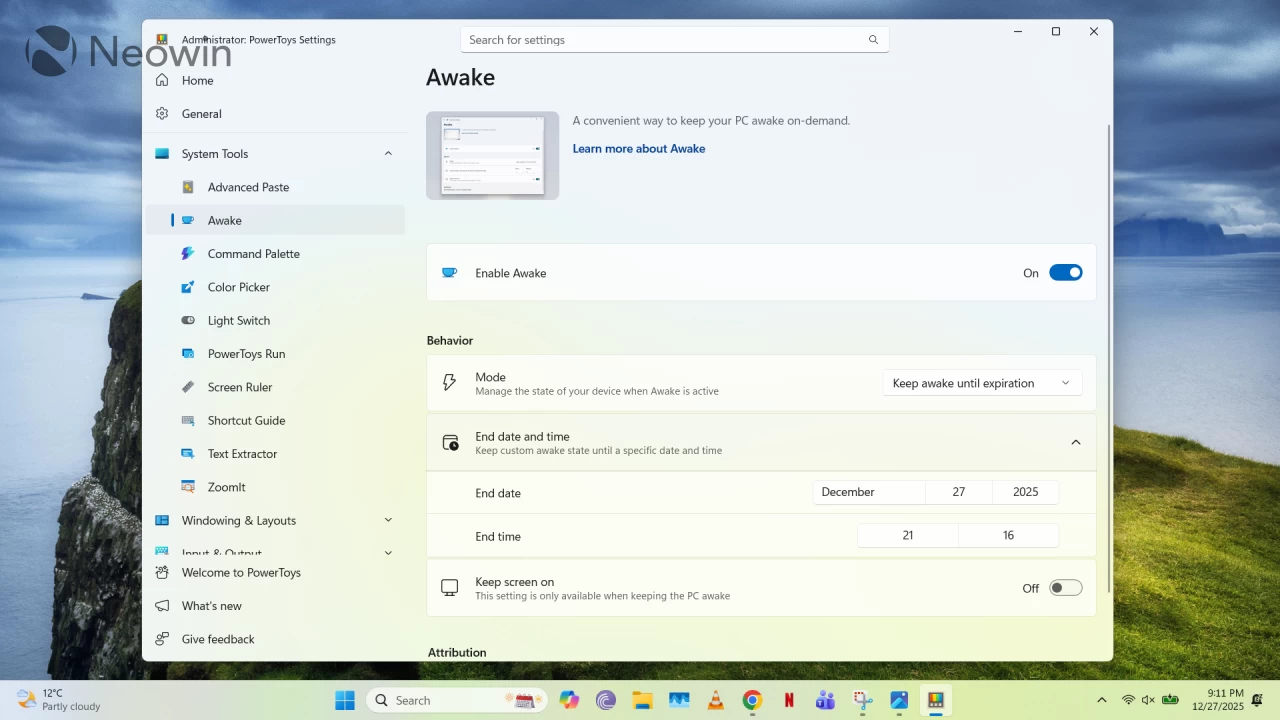Click the What's new megaphone icon
This screenshot has width=1280, height=720.
click(x=162, y=606)
